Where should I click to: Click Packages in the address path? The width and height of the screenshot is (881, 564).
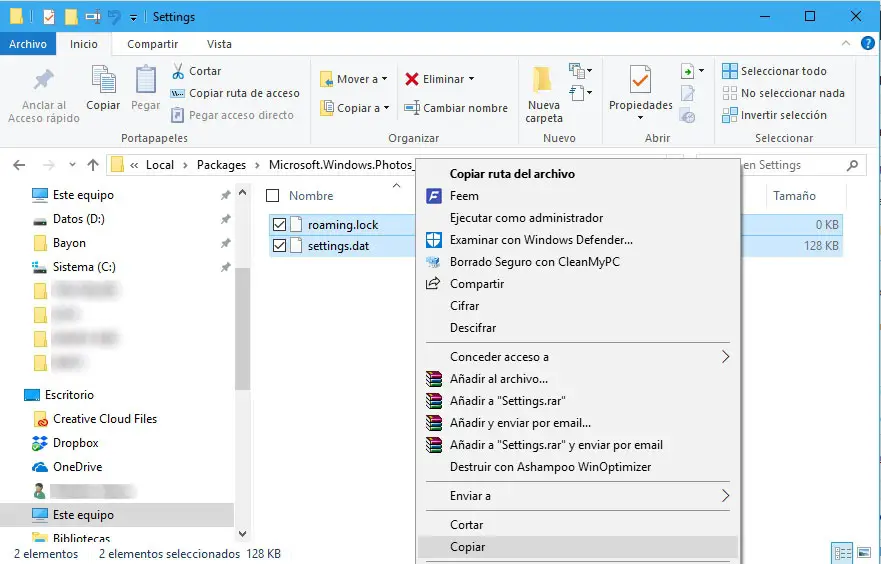point(221,165)
